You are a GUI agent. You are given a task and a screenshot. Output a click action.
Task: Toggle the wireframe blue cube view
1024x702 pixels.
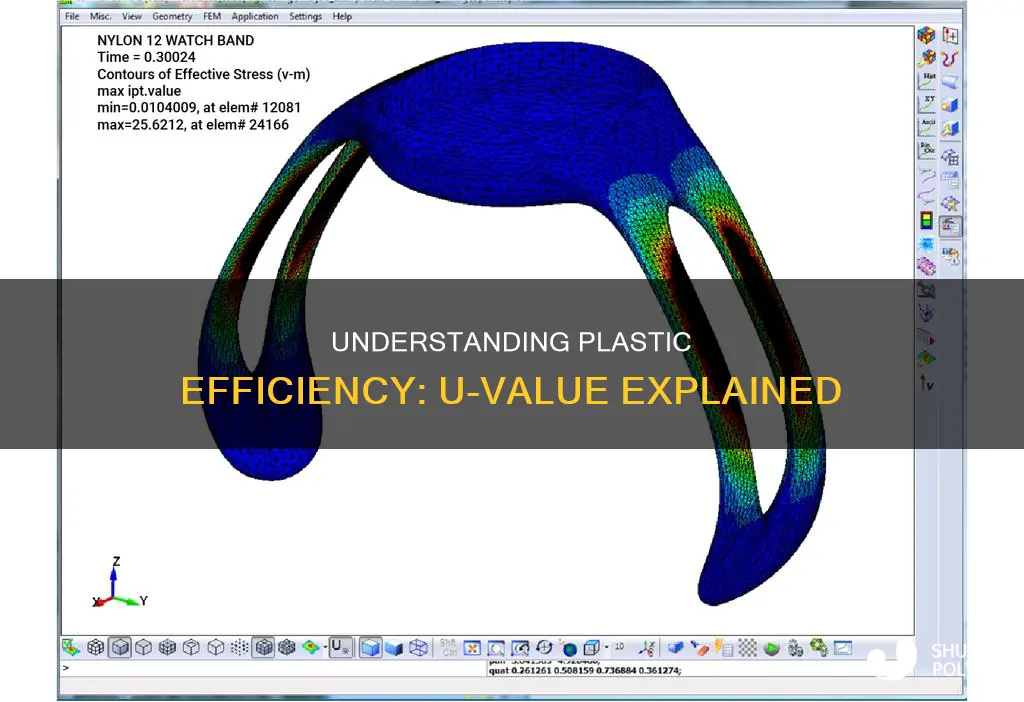[418, 647]
